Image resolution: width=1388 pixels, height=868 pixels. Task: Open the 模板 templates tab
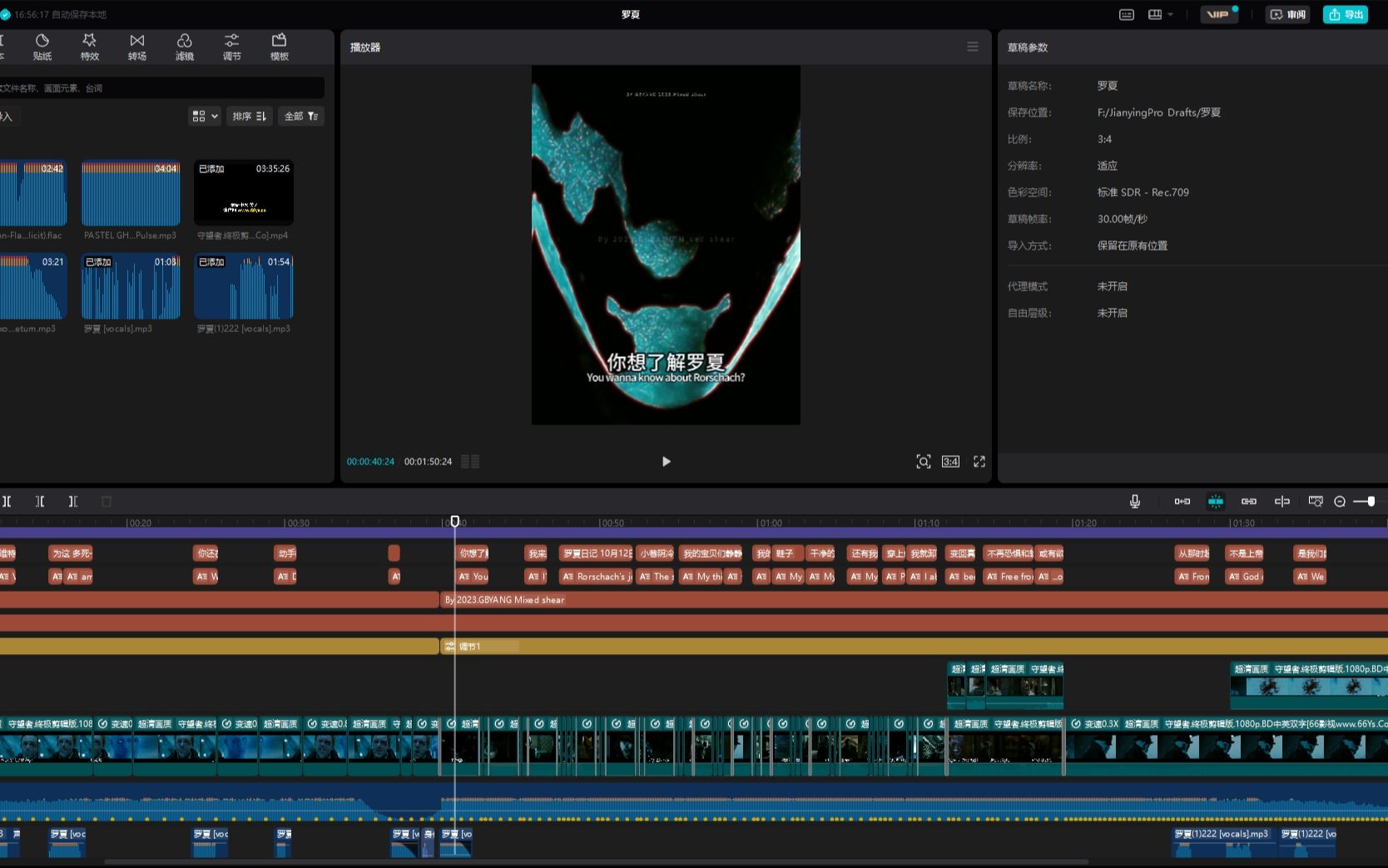click(280, 47)
